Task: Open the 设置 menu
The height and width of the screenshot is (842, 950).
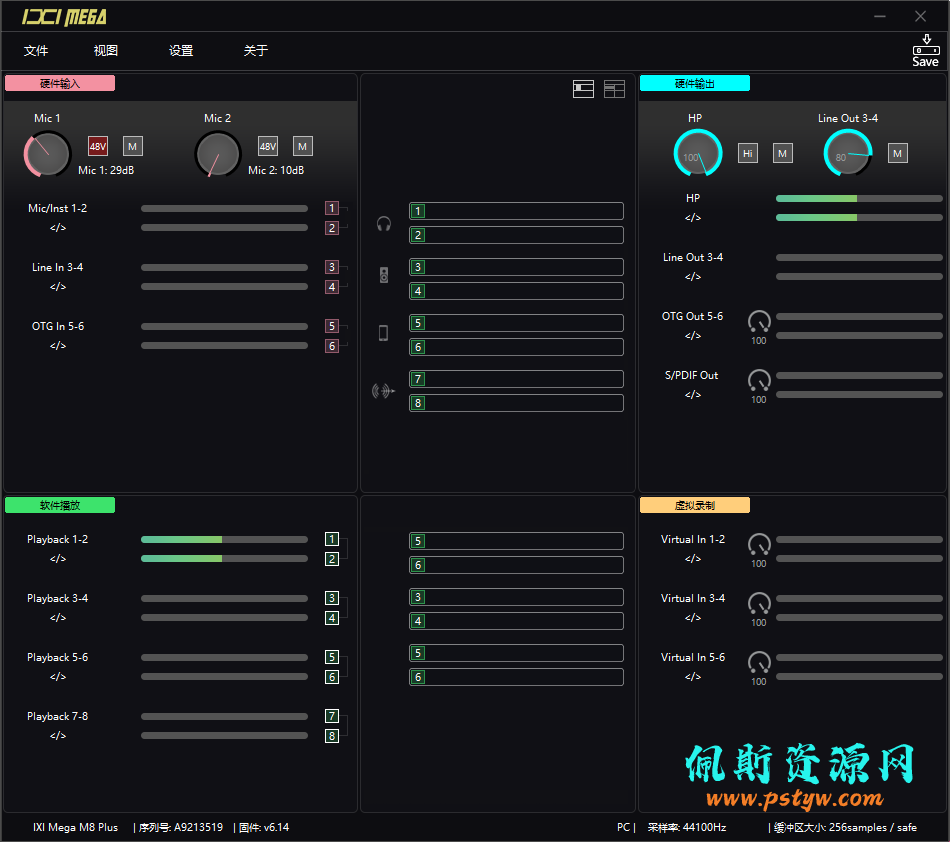Action: point(181,51)
